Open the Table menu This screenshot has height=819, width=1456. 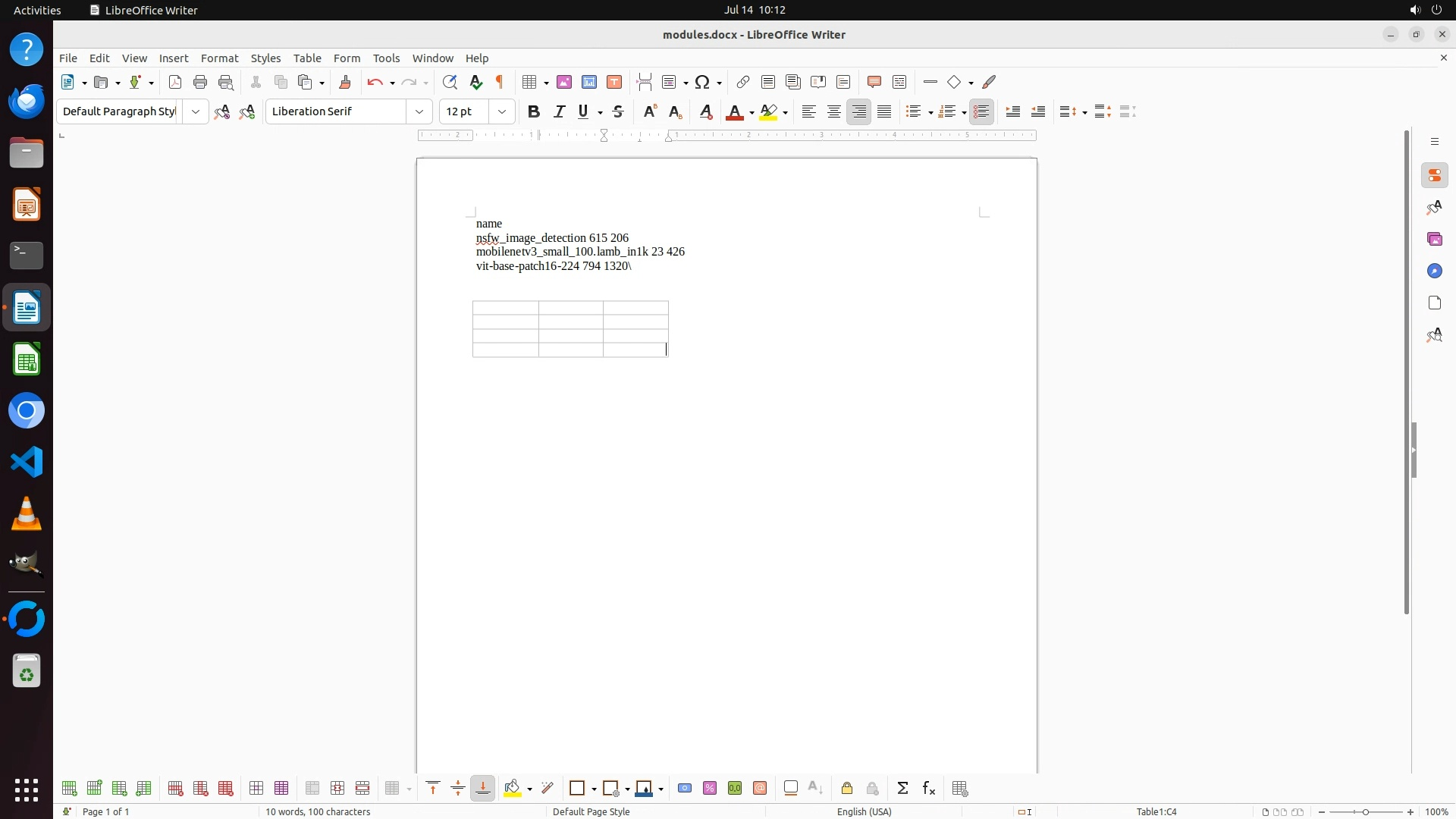click(307, 58)
